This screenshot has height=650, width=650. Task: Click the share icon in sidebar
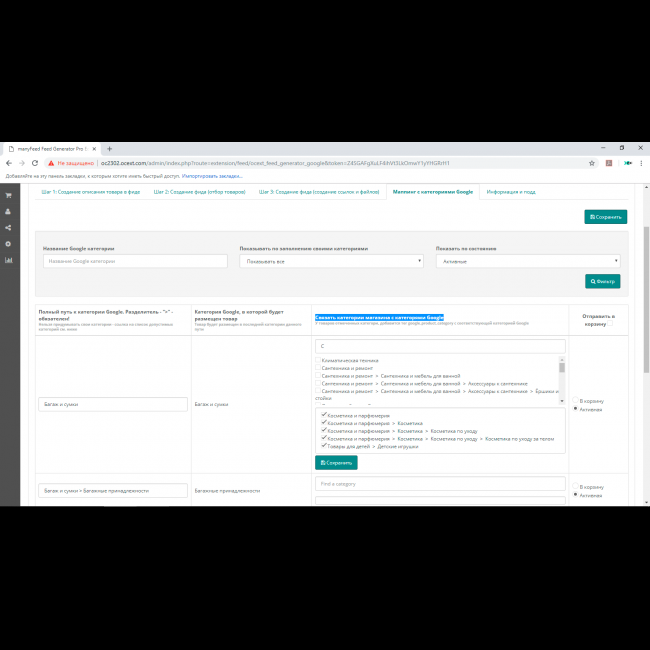(9, 227)
